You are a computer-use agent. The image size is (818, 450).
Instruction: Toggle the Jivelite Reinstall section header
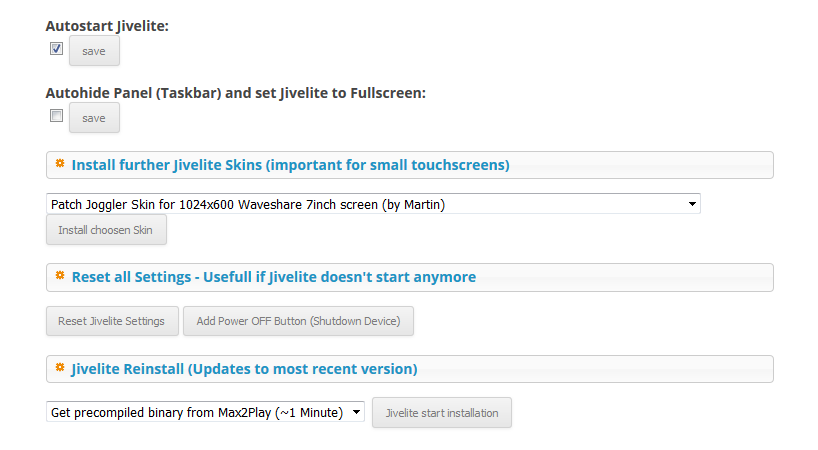click(x=410, y=369)
